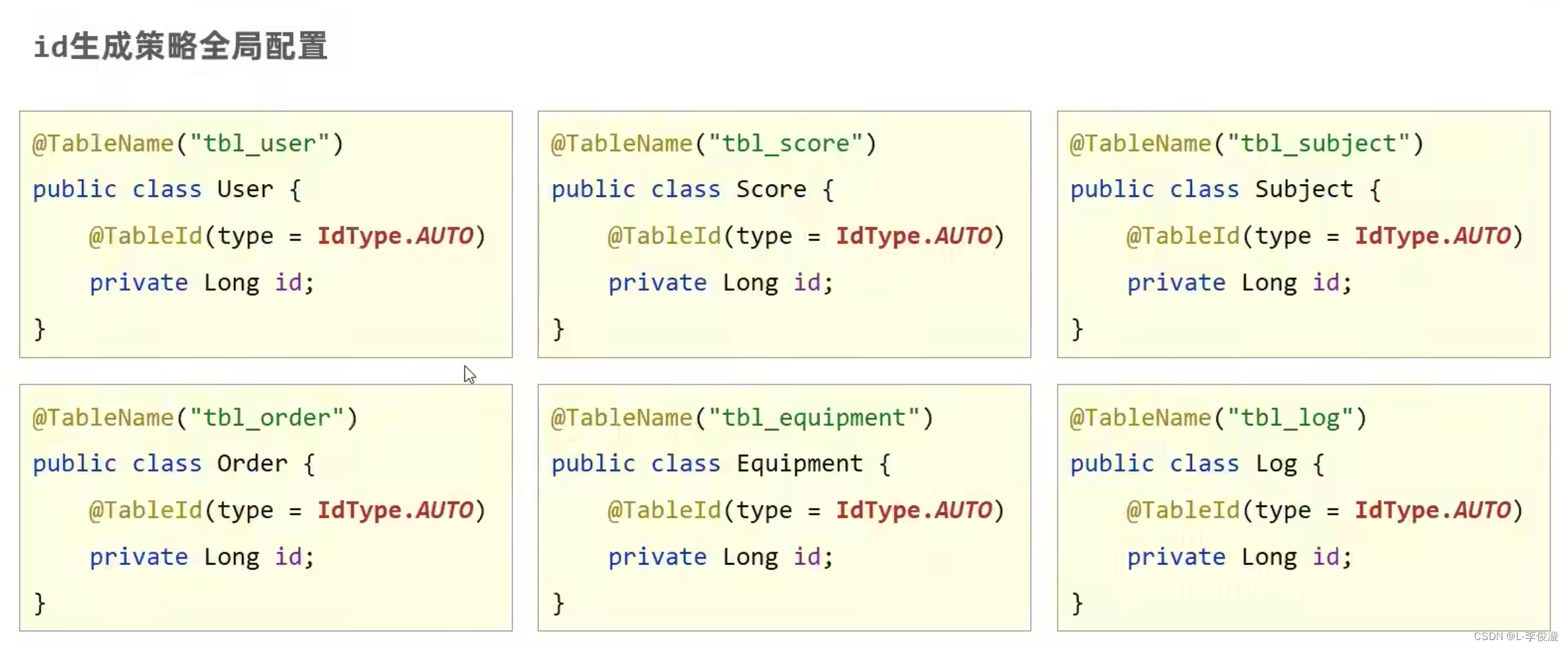Click IdType.AUTO in the Order class
Image resolution: width=1568 pixels, height=648 pixels.
(x=395, y=510)
